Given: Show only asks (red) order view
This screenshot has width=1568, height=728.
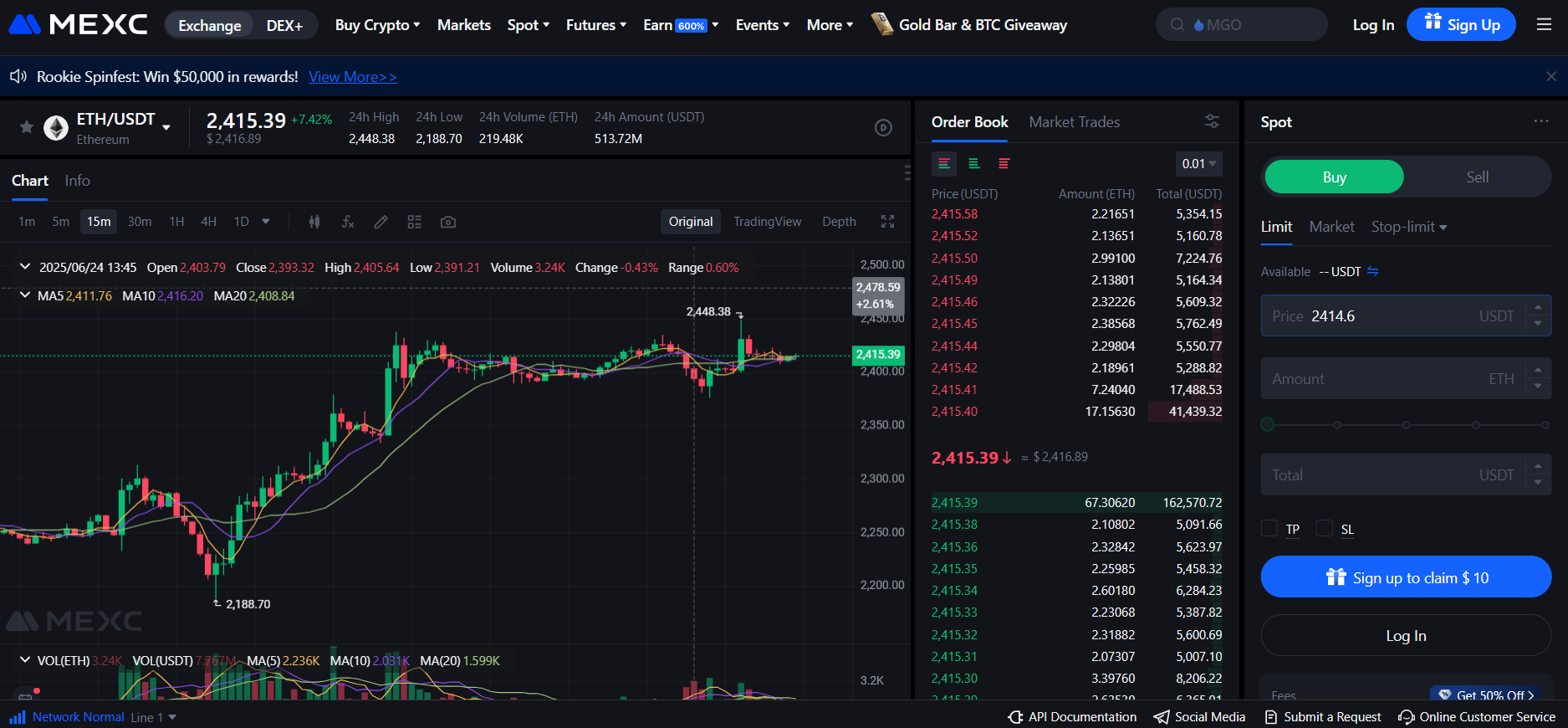Looking at the screenshot, I should click(1004, 164).
